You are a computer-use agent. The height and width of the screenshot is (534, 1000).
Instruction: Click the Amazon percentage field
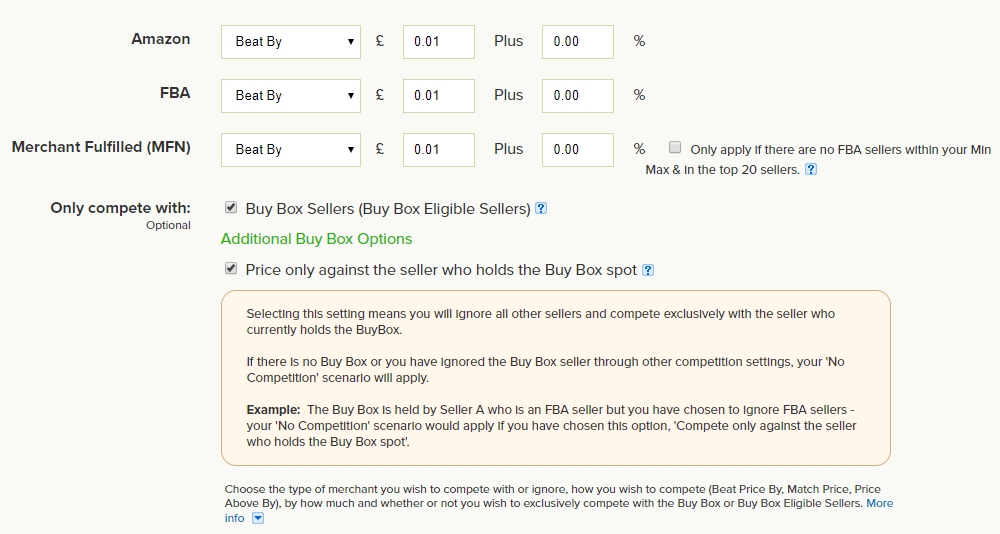pyautogui.click(x=577, y=42)
